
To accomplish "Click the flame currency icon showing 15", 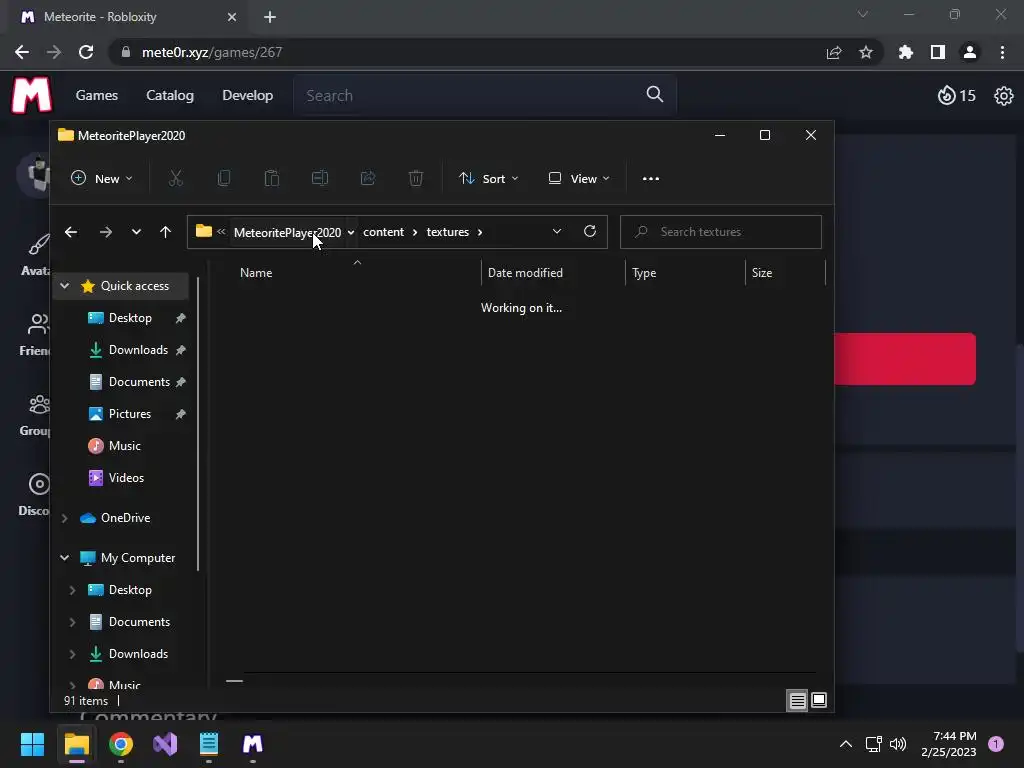I will click(x=946, y=95).
